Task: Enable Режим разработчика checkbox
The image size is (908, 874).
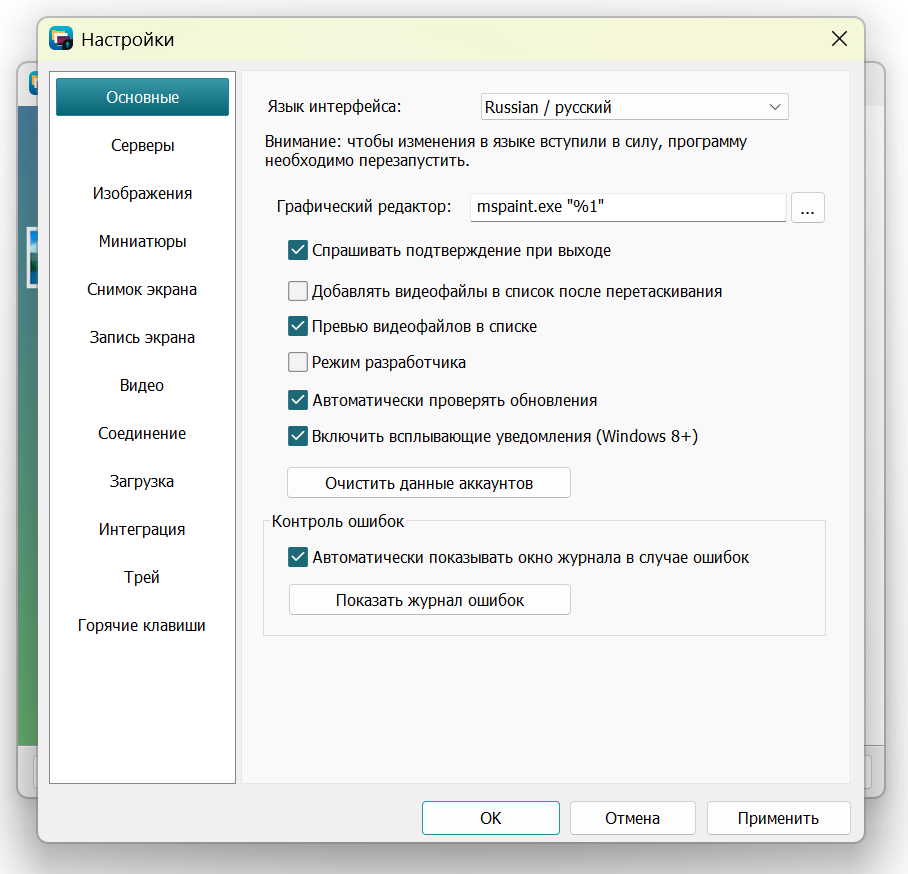Action: 298,362
